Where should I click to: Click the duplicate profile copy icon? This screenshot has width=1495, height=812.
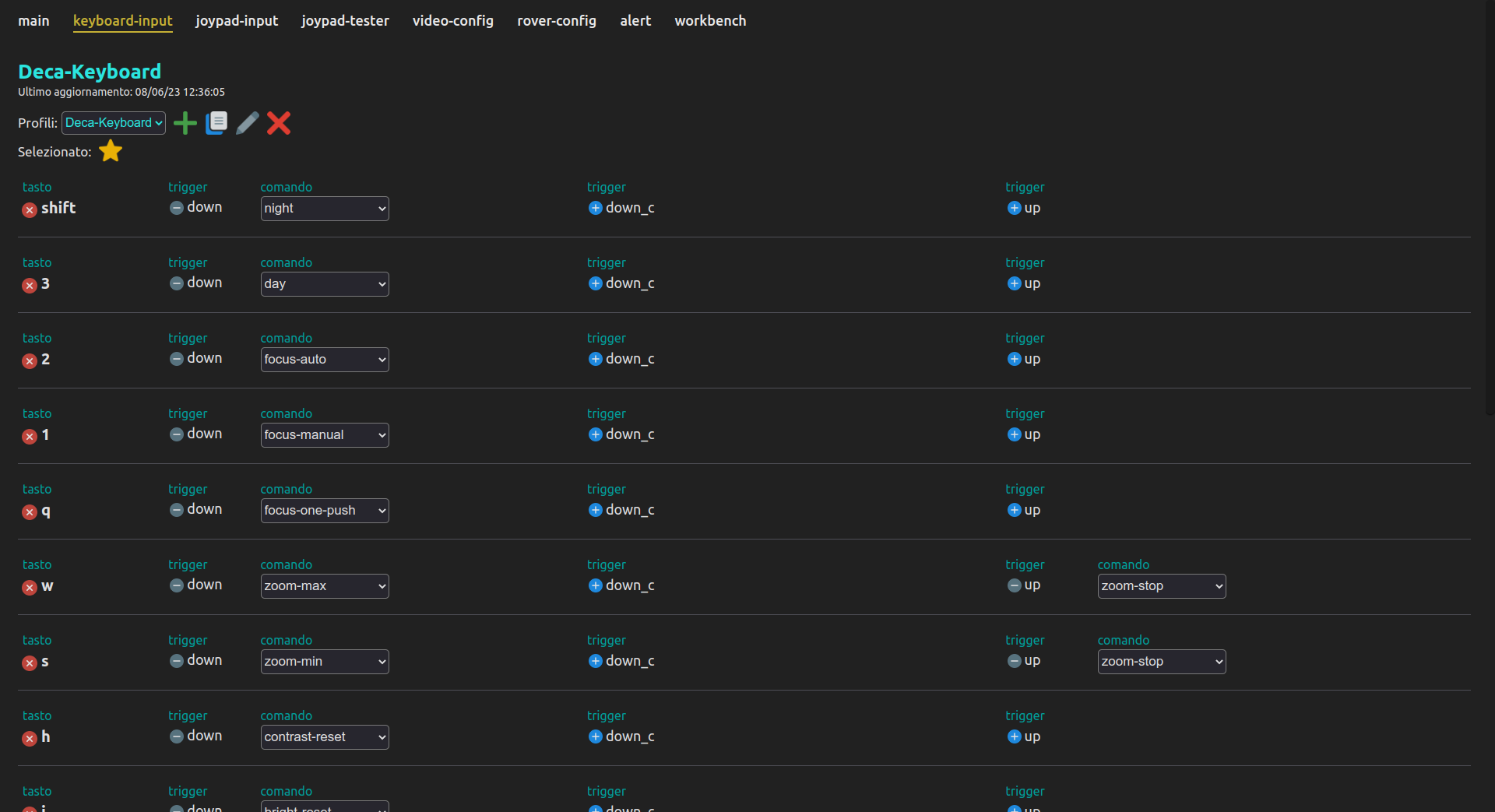pos(216,123)
